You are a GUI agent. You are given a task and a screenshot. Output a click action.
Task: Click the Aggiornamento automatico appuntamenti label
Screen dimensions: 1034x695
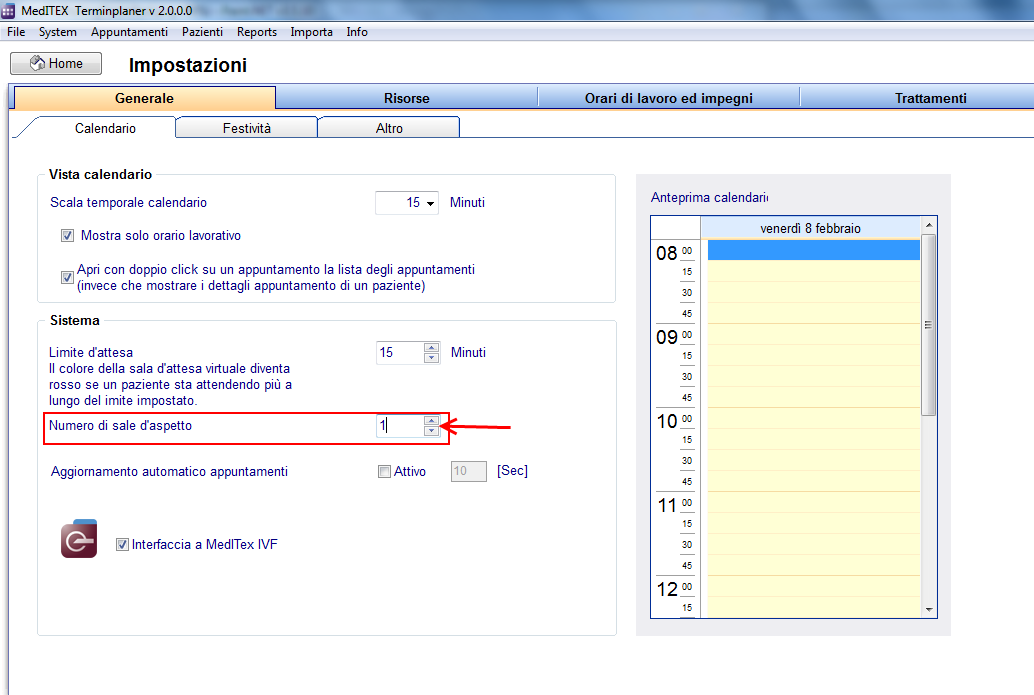(x=169, y=471)
